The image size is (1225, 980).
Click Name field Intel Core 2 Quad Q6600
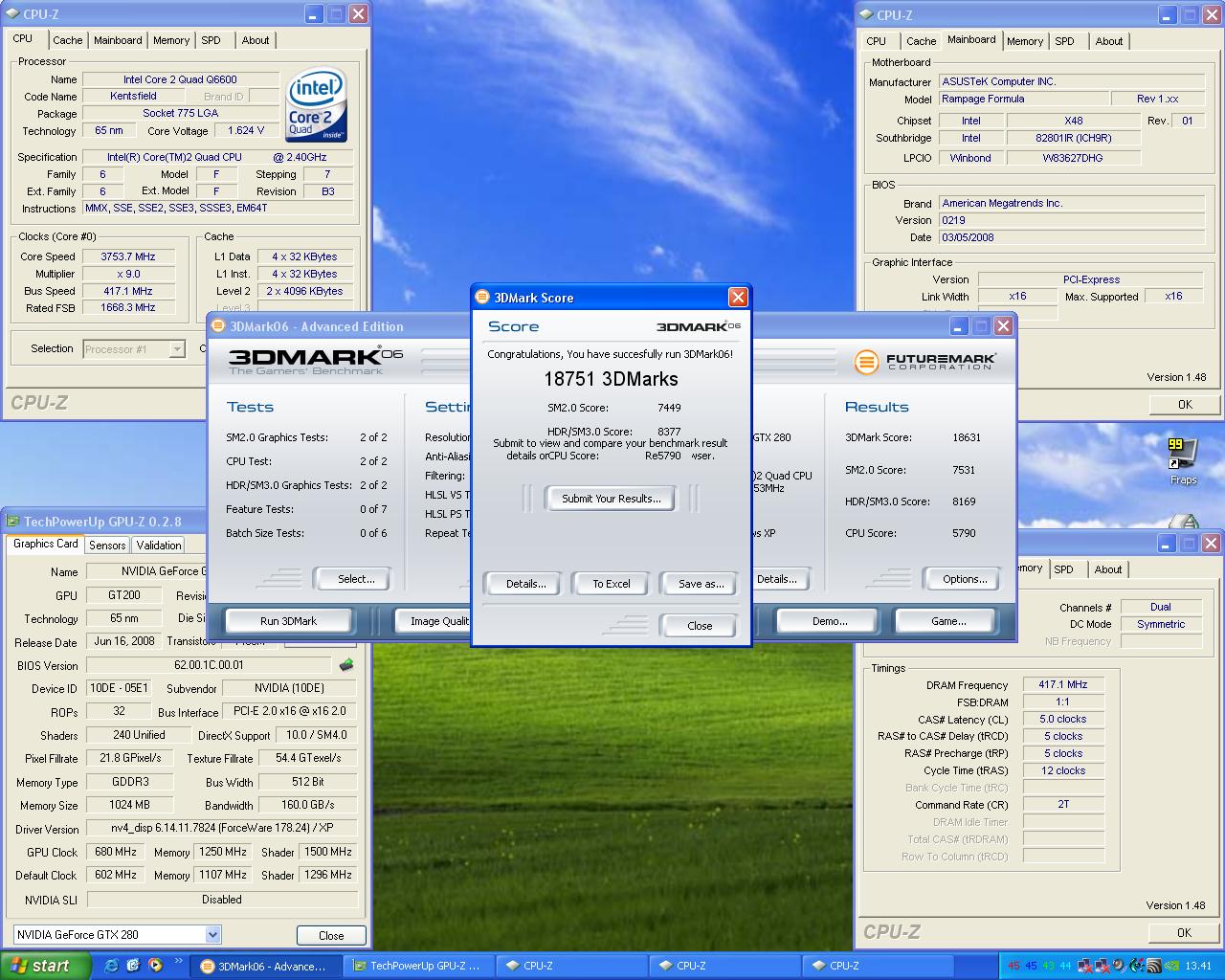pyautogui.click(x=180, y=79)
